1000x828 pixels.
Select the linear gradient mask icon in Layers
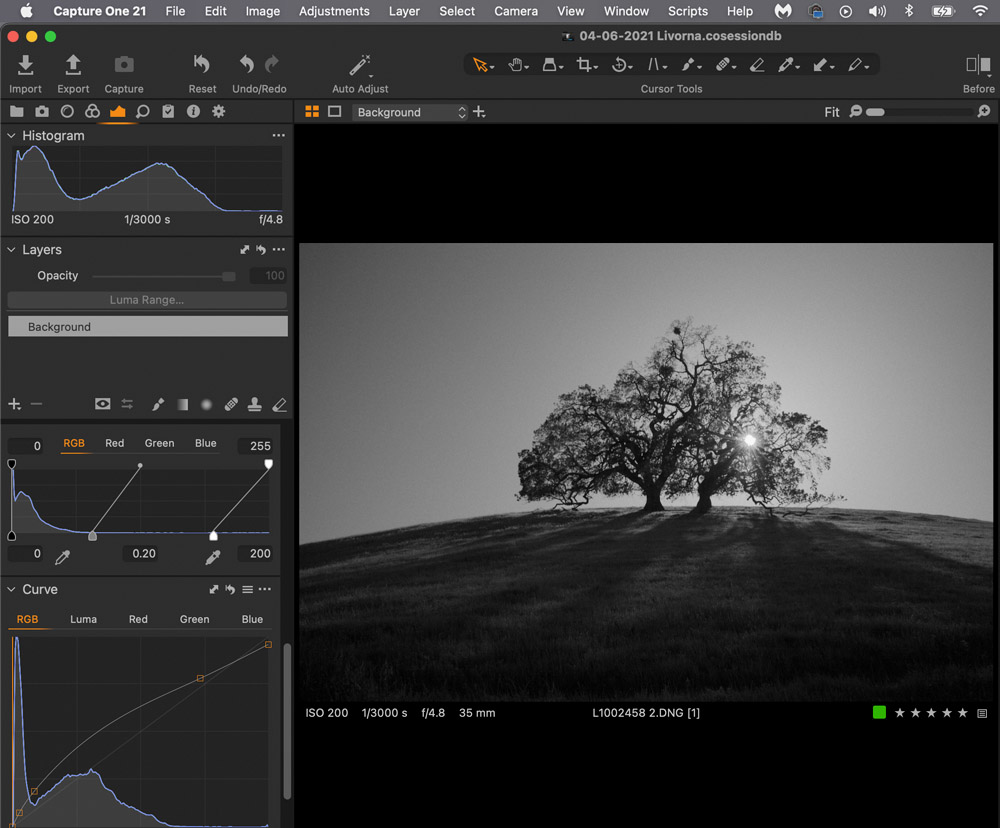coord(182,404)
